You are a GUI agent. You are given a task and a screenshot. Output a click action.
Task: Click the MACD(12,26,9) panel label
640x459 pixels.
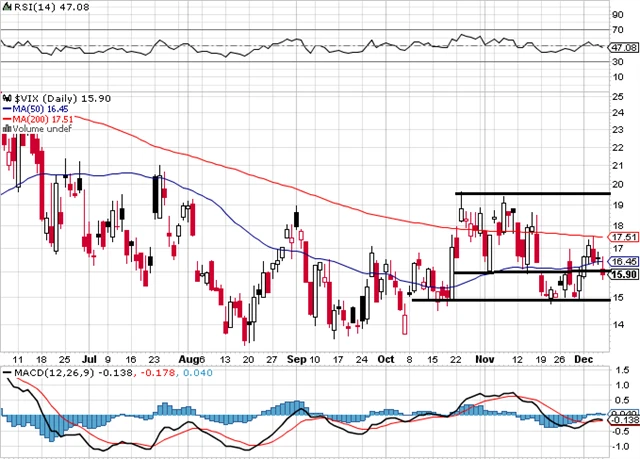tap(44, 372)
